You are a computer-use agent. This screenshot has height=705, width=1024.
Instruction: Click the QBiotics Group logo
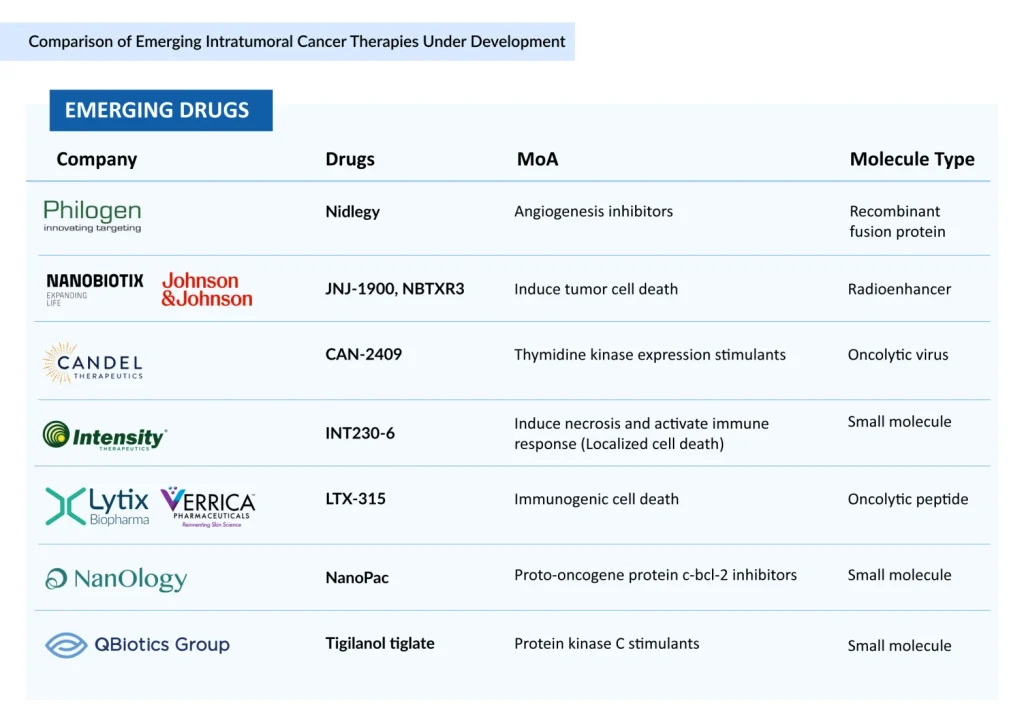137,644
